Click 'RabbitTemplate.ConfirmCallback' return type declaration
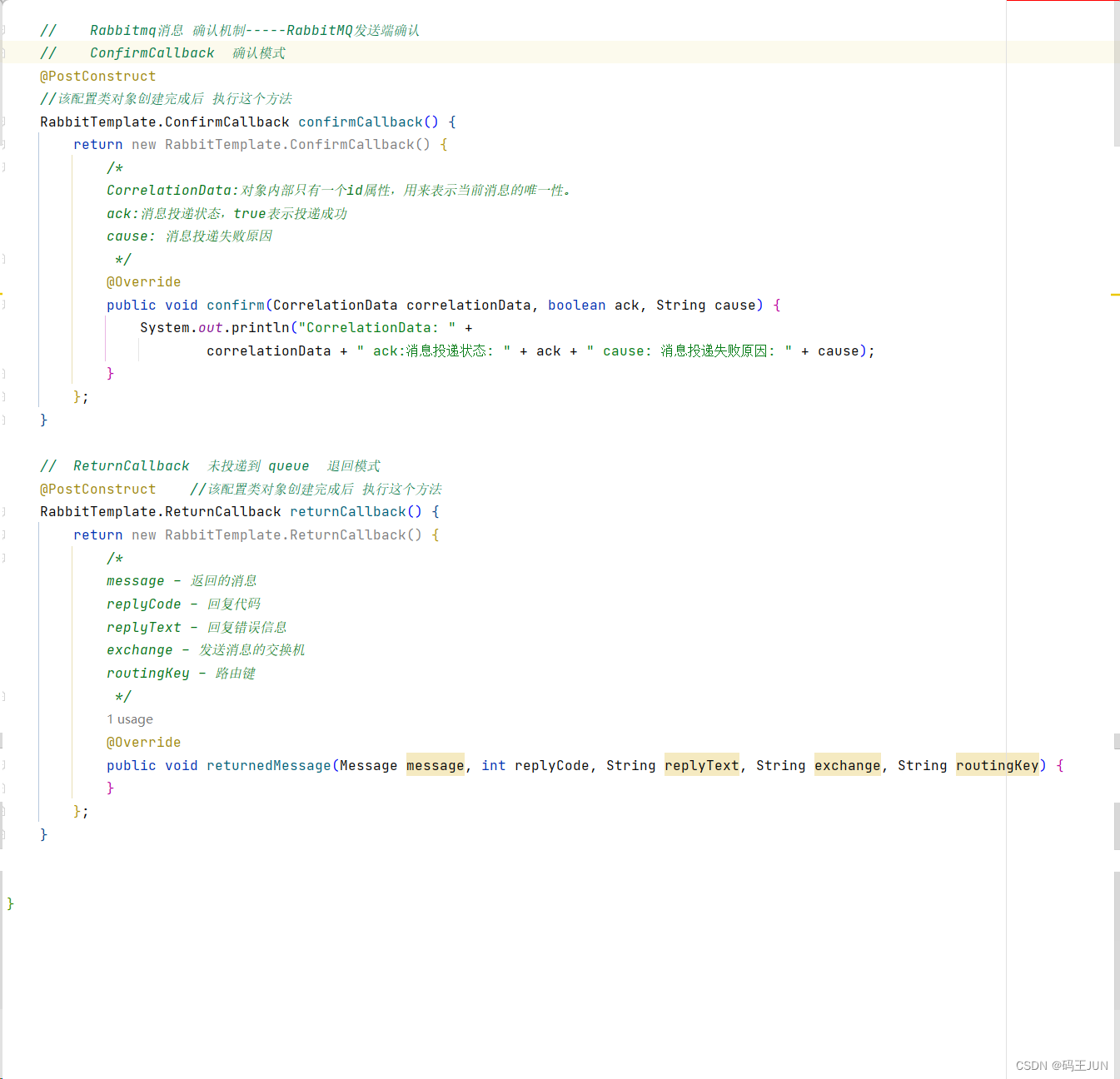Screen dimensions: 1120x1079 point(164,122)
